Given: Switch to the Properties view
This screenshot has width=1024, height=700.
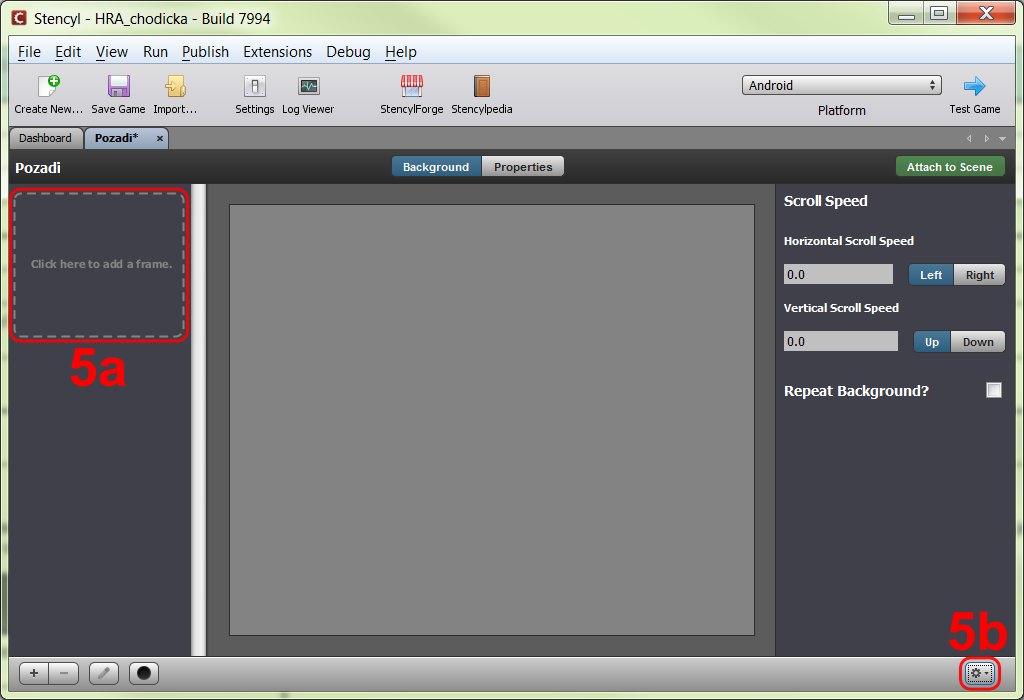Looking at the screenshot, I should click(x=523, y=167).
